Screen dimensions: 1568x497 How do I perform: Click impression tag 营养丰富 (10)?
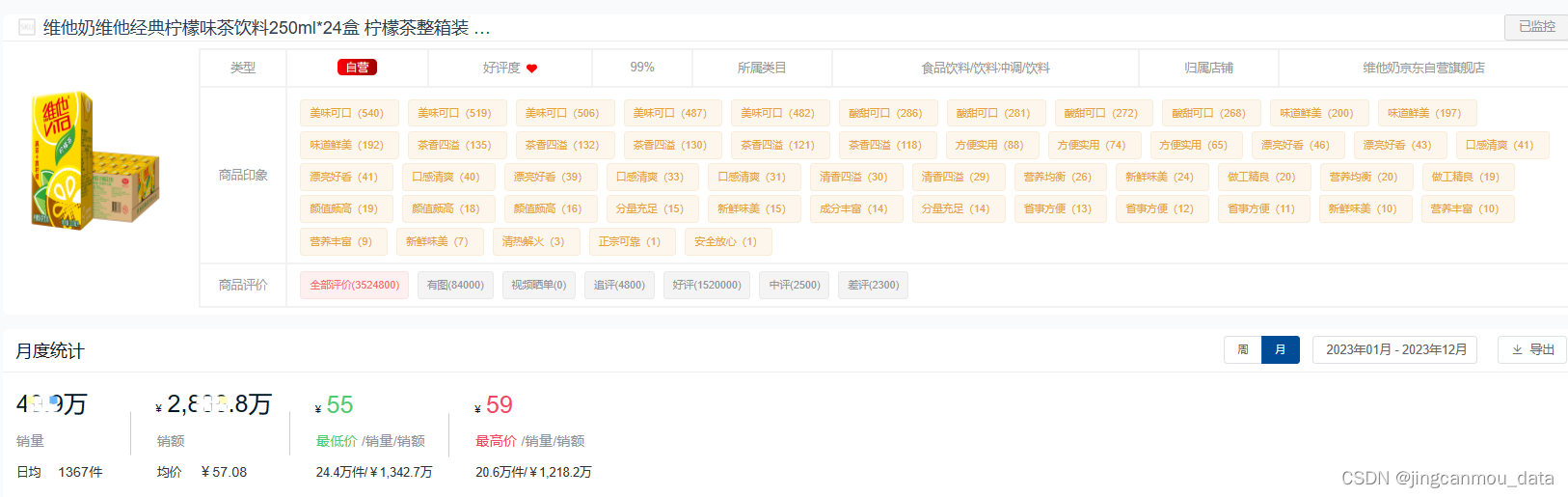point(1468,208)
